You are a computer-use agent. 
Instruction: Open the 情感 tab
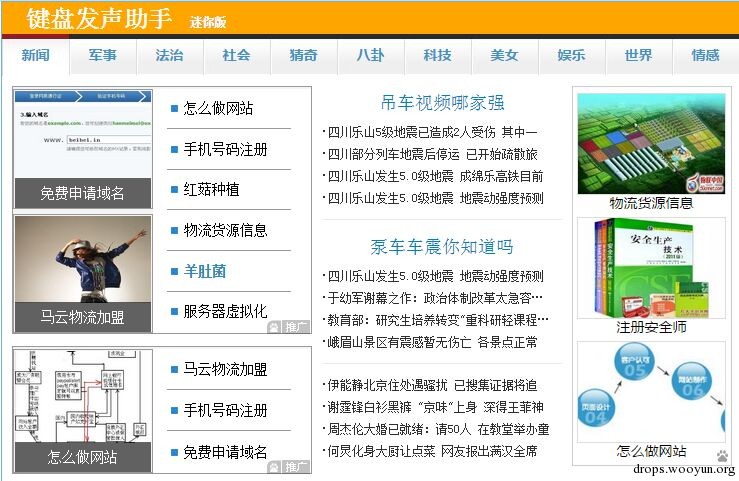pos(706,56)
